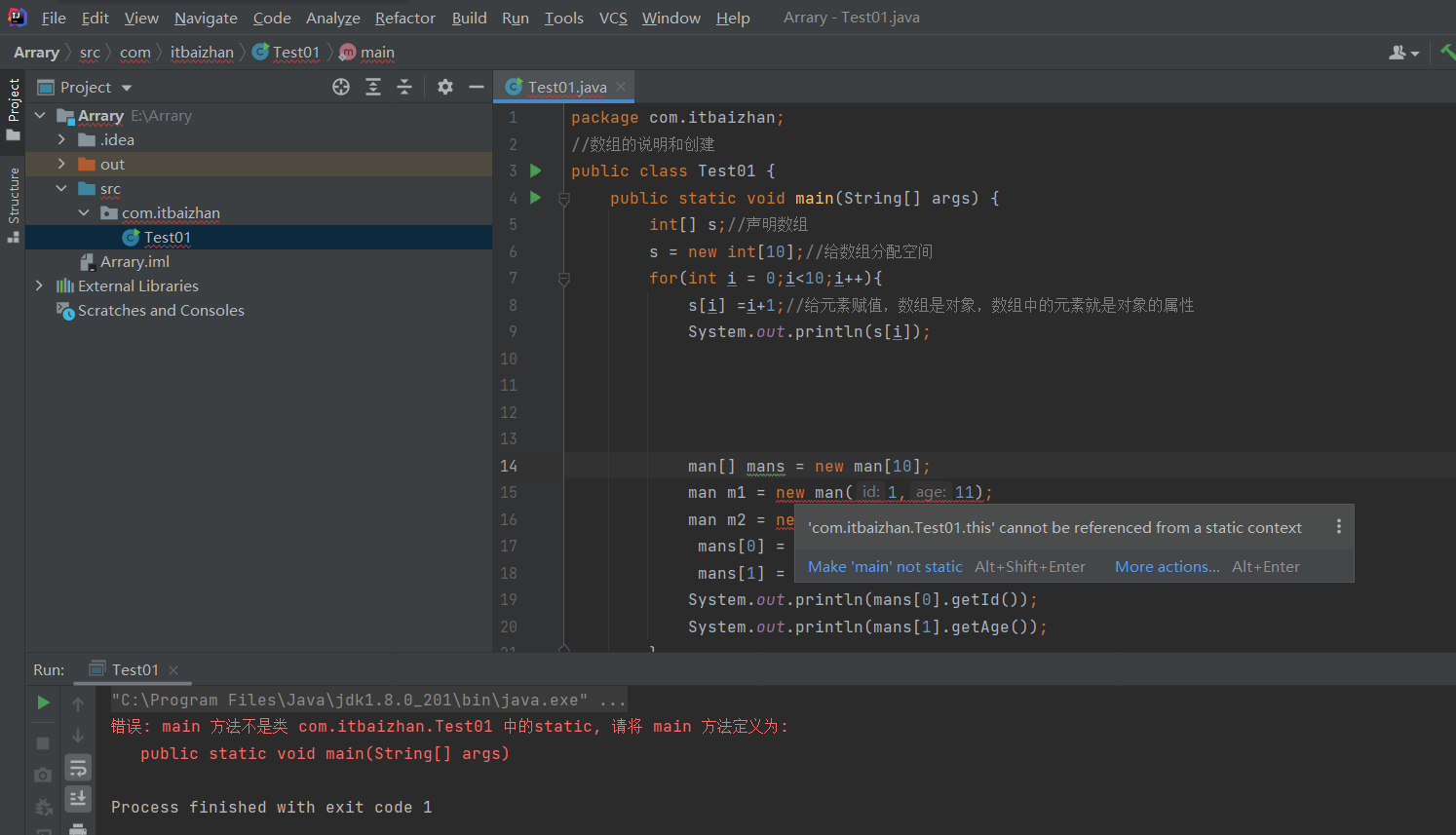
Task: Collapse the Arrary root folder
Action: tap(40, 115)
